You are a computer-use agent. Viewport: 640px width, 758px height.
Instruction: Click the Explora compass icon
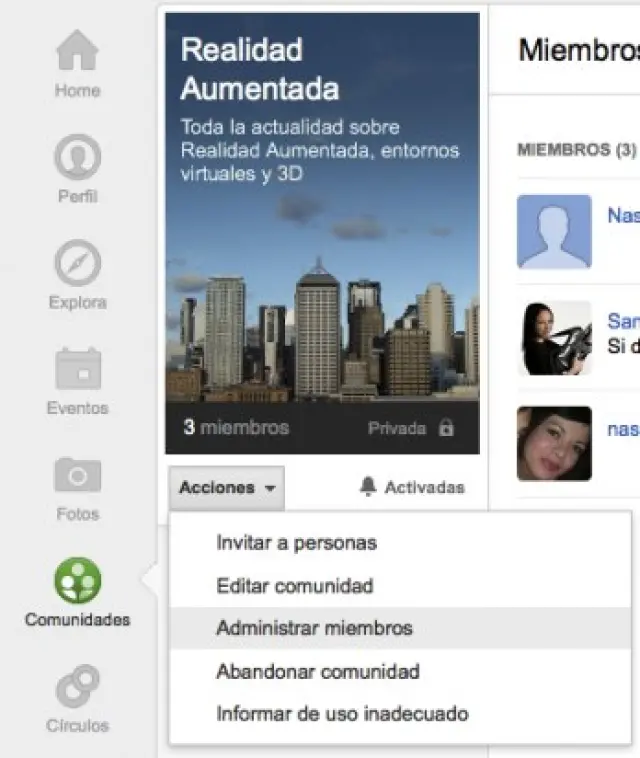(77, 263)
